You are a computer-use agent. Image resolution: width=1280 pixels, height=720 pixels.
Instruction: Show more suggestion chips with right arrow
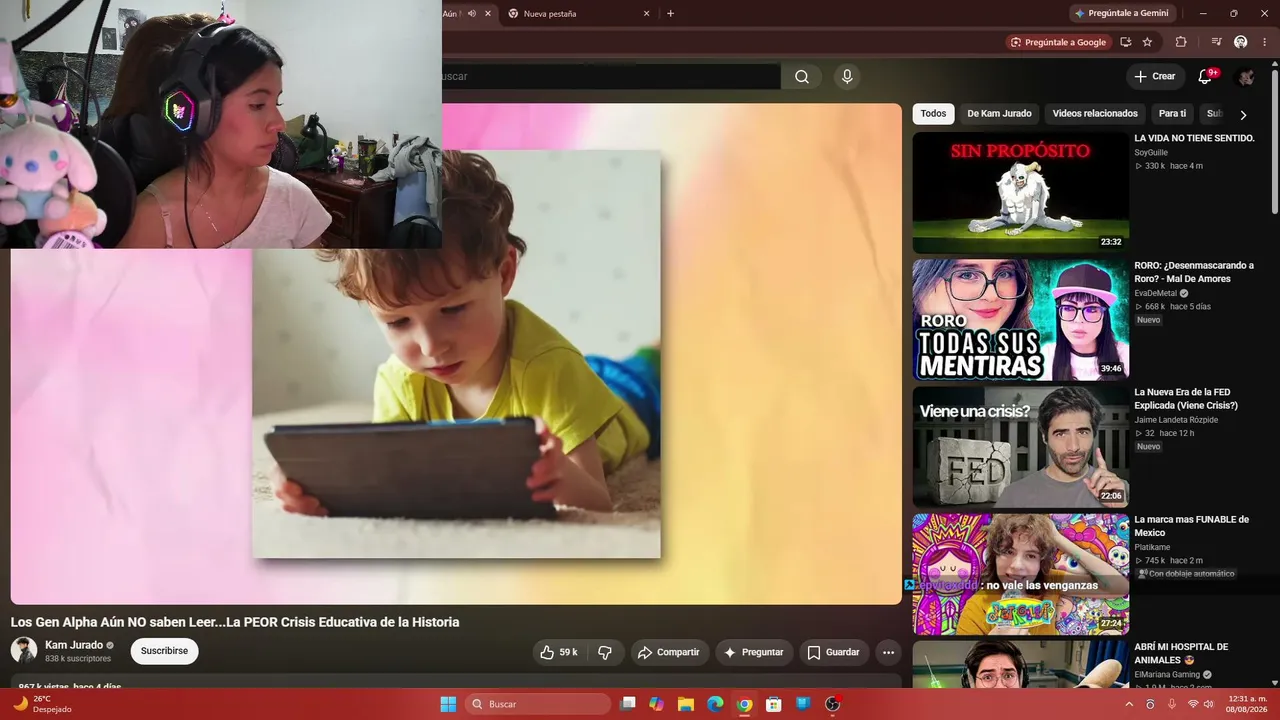click(x=1243, y=114)
